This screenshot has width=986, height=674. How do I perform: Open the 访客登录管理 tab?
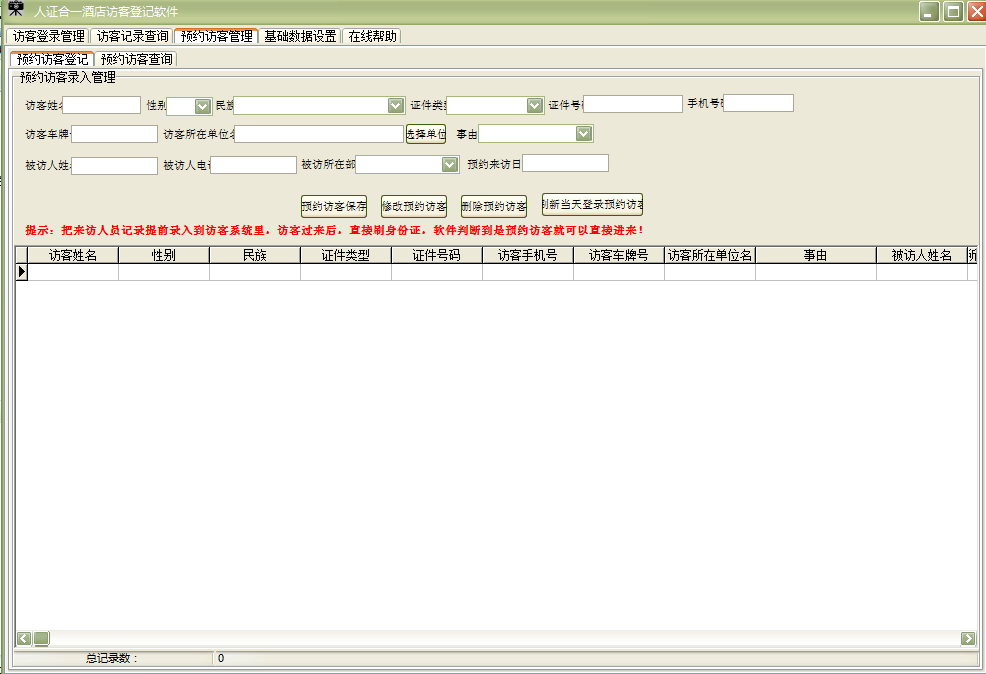coord(48,36)
